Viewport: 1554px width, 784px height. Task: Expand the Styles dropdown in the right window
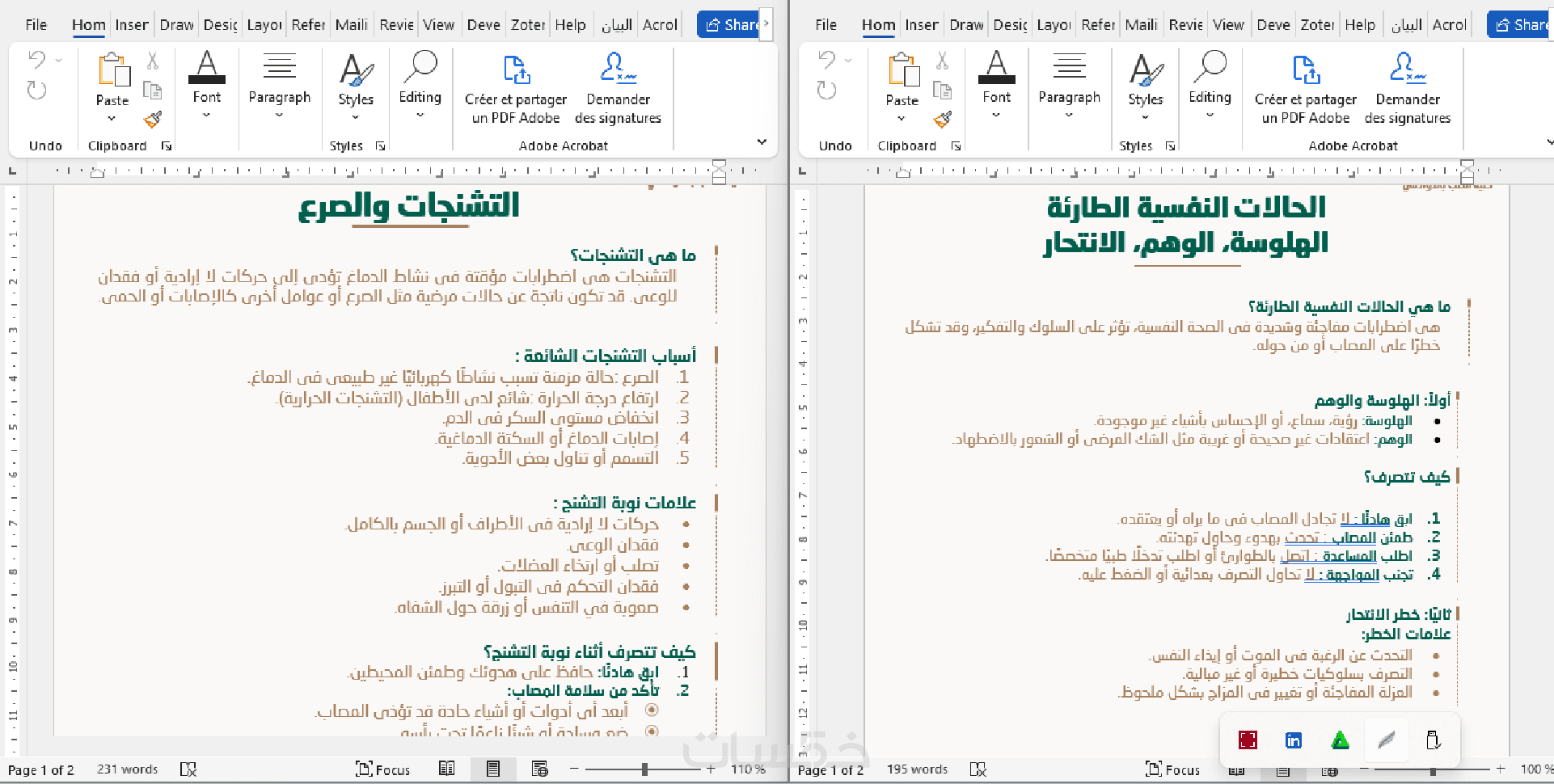click(x=1146, y=117)
